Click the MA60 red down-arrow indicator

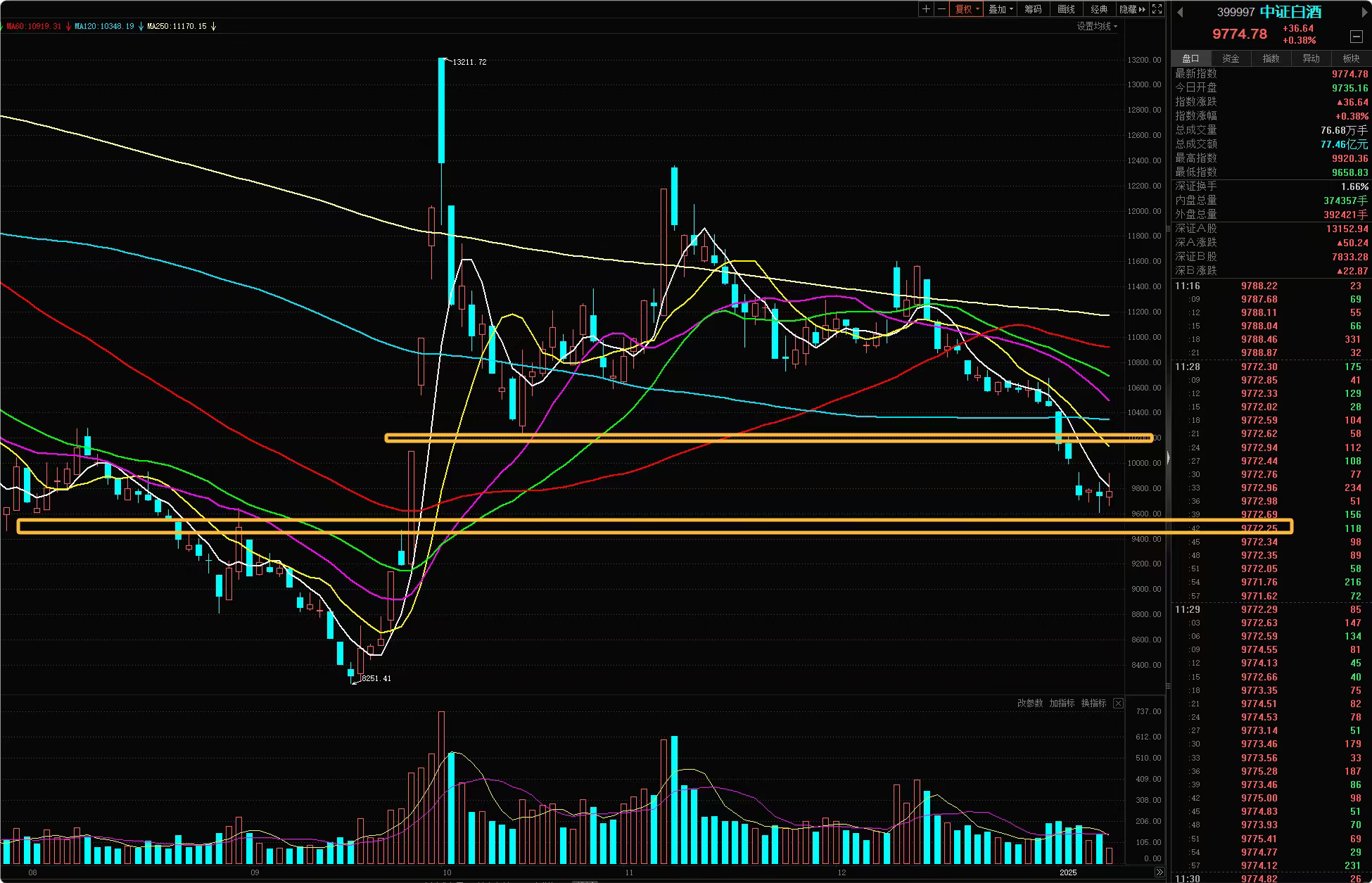(x=68, y=26)
